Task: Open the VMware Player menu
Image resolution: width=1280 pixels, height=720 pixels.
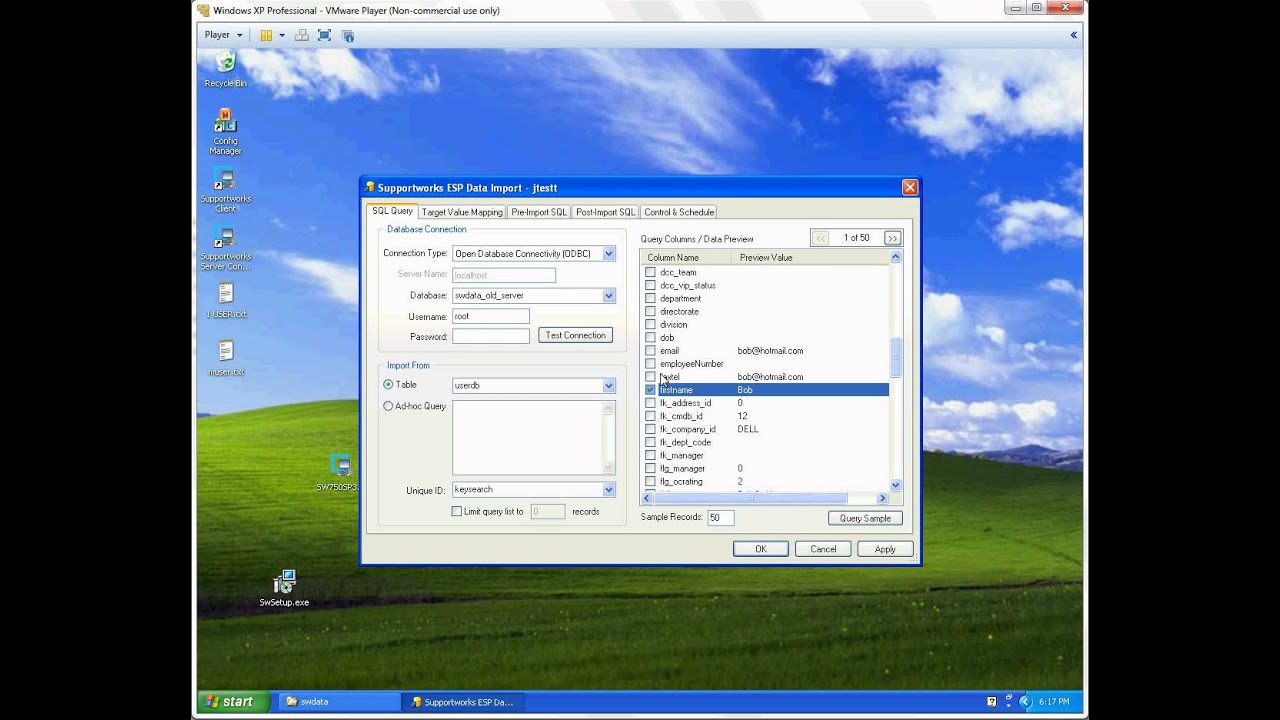Action: [223, 35]
